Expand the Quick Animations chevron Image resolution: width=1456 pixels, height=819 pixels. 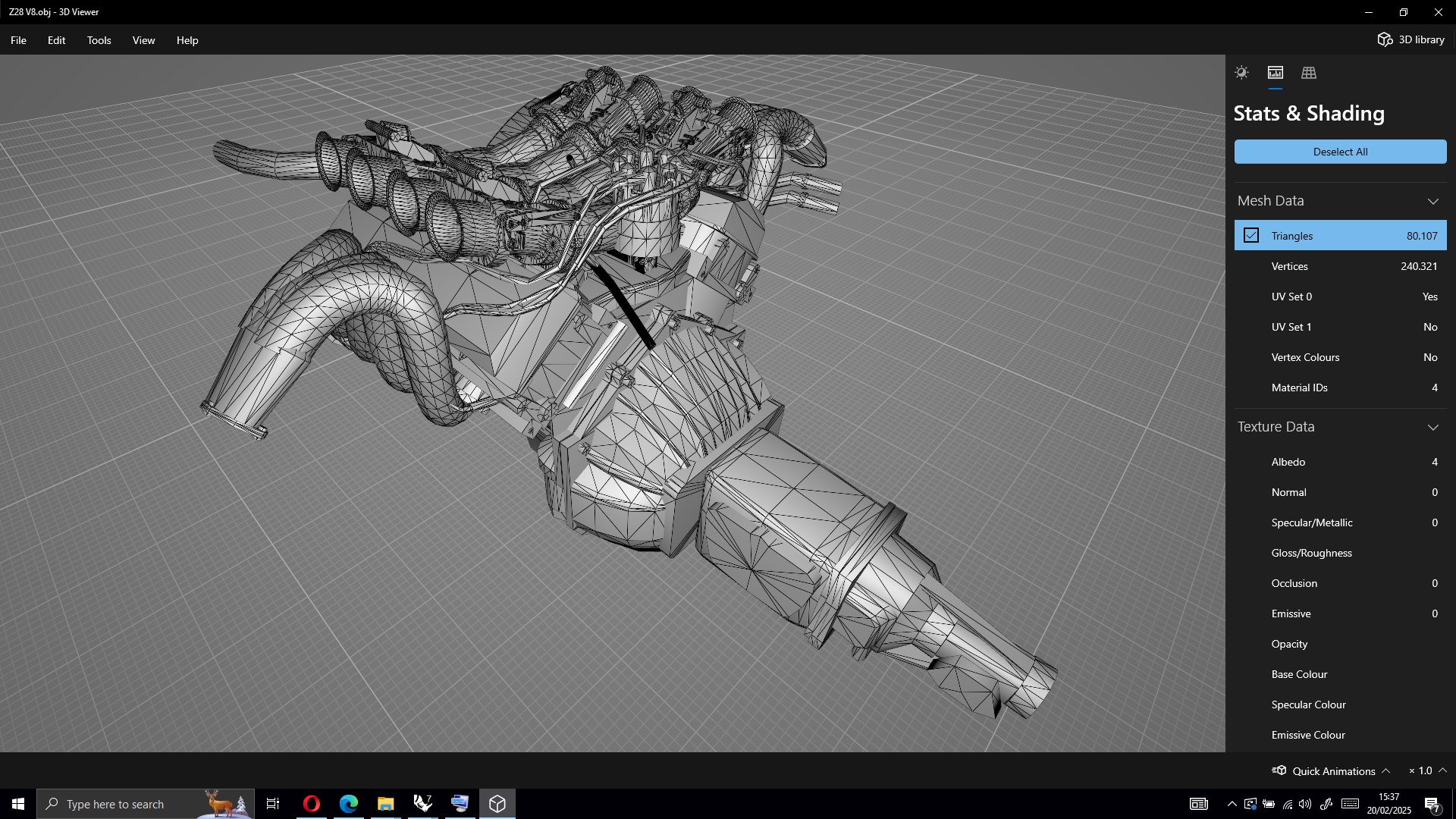1386,770
